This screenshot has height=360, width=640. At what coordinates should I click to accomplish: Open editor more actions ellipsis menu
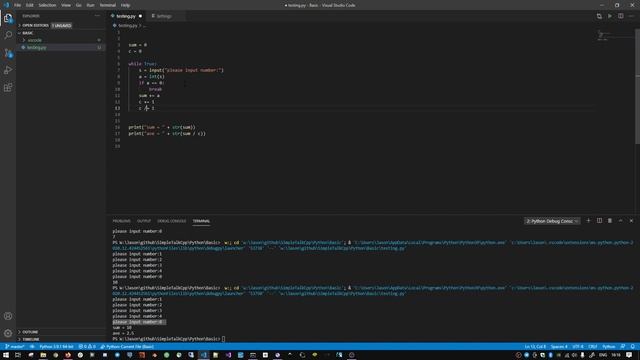pos(631,16)
